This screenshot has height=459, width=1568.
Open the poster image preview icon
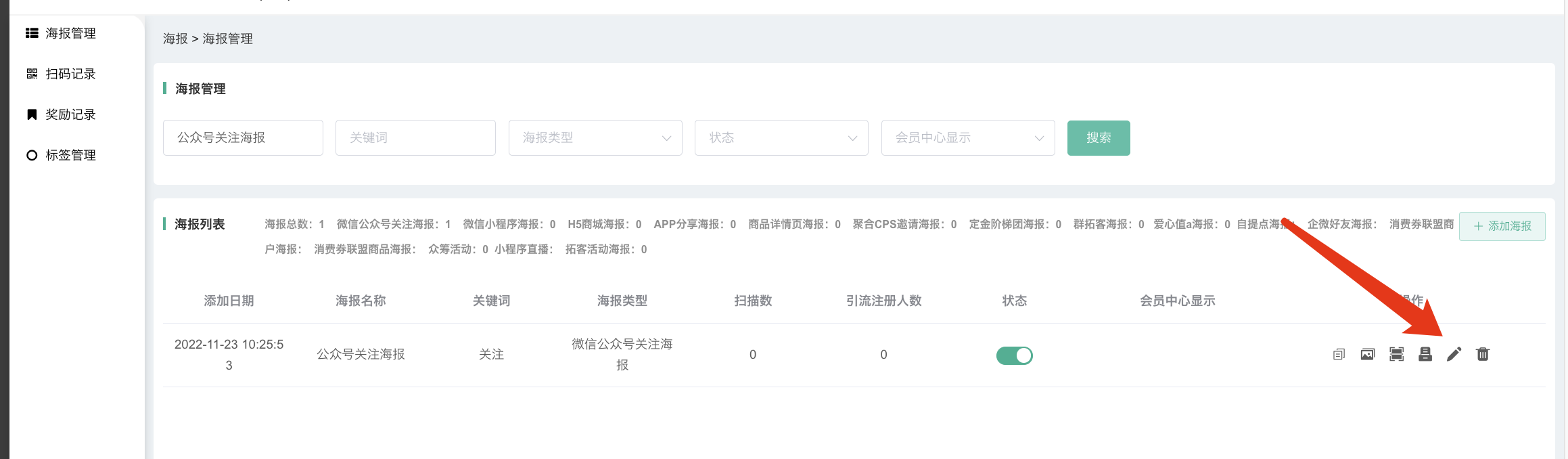tap(1367, 355)
